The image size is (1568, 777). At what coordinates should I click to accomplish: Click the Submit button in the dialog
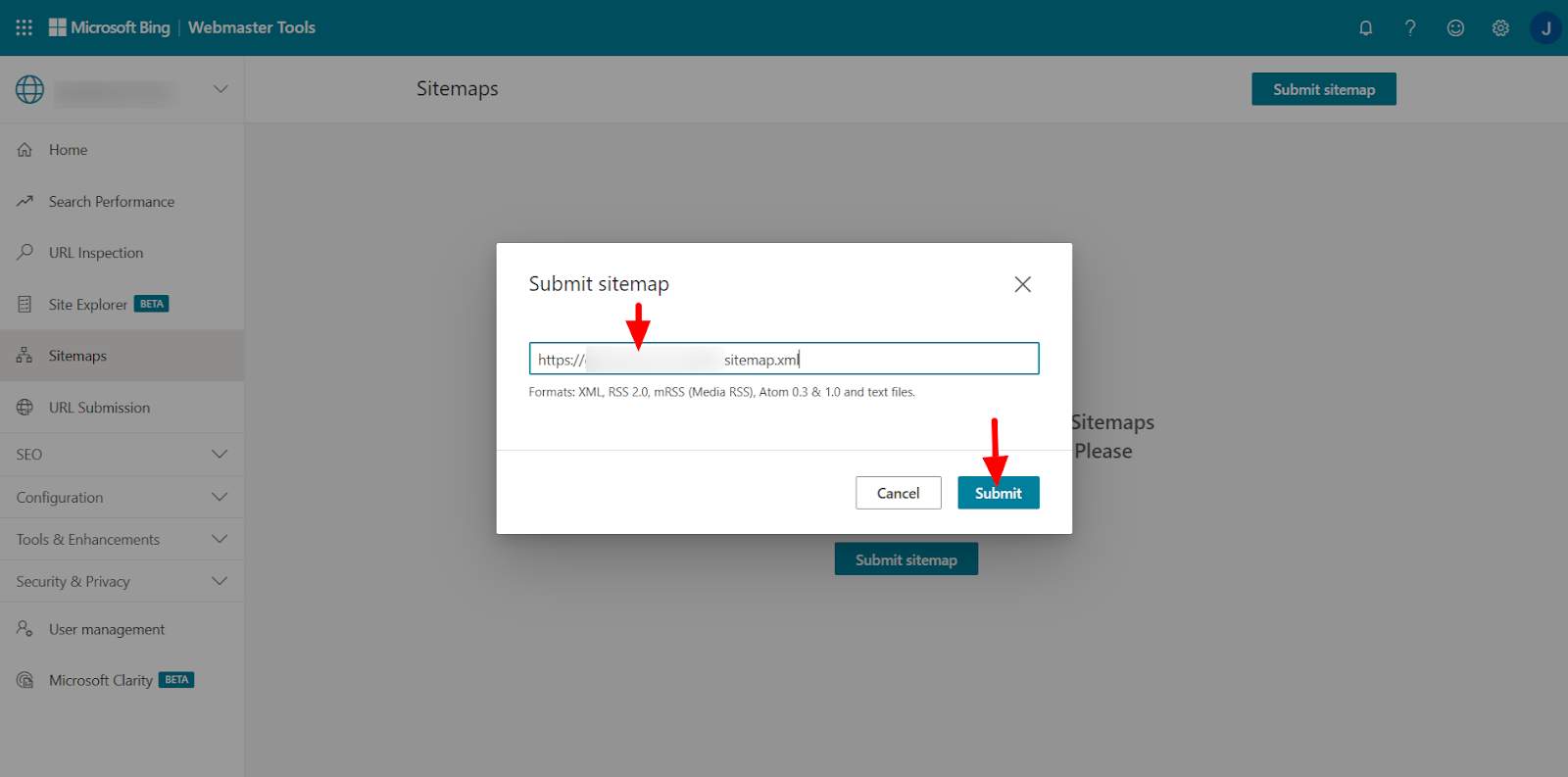pos(998,493)
